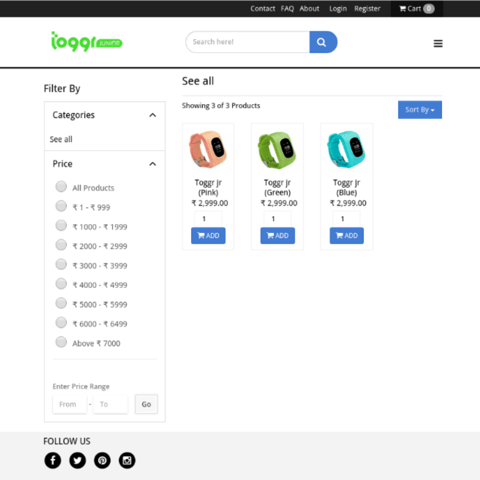Select the Above ₹ 7000 radio
This screenshot has height=480, width=480.
click(x=61, y=342)
